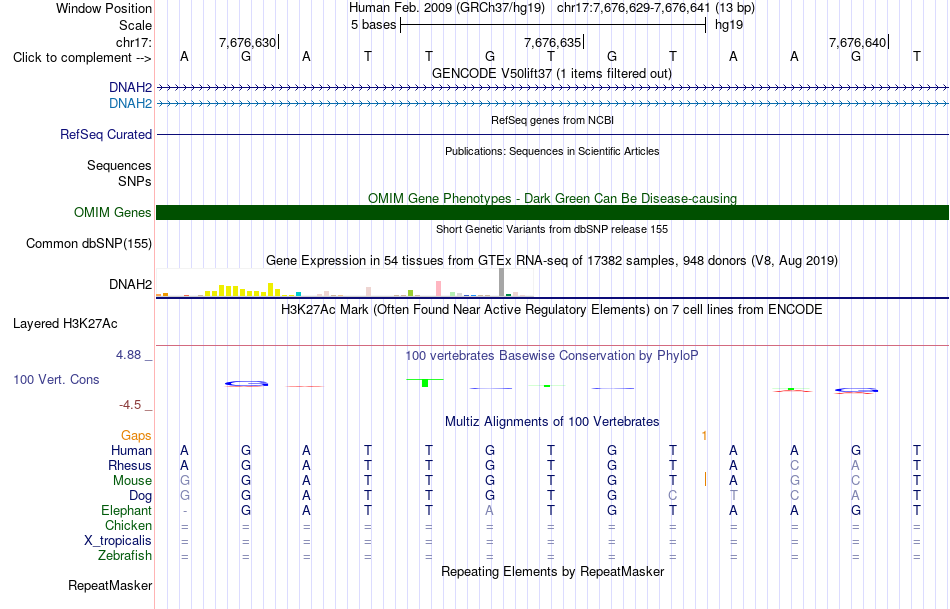Open 'Publications: Sequences in Scientific Articles' title
The width and height of the screenshot is (950, 609).
(x=552, y=151)
